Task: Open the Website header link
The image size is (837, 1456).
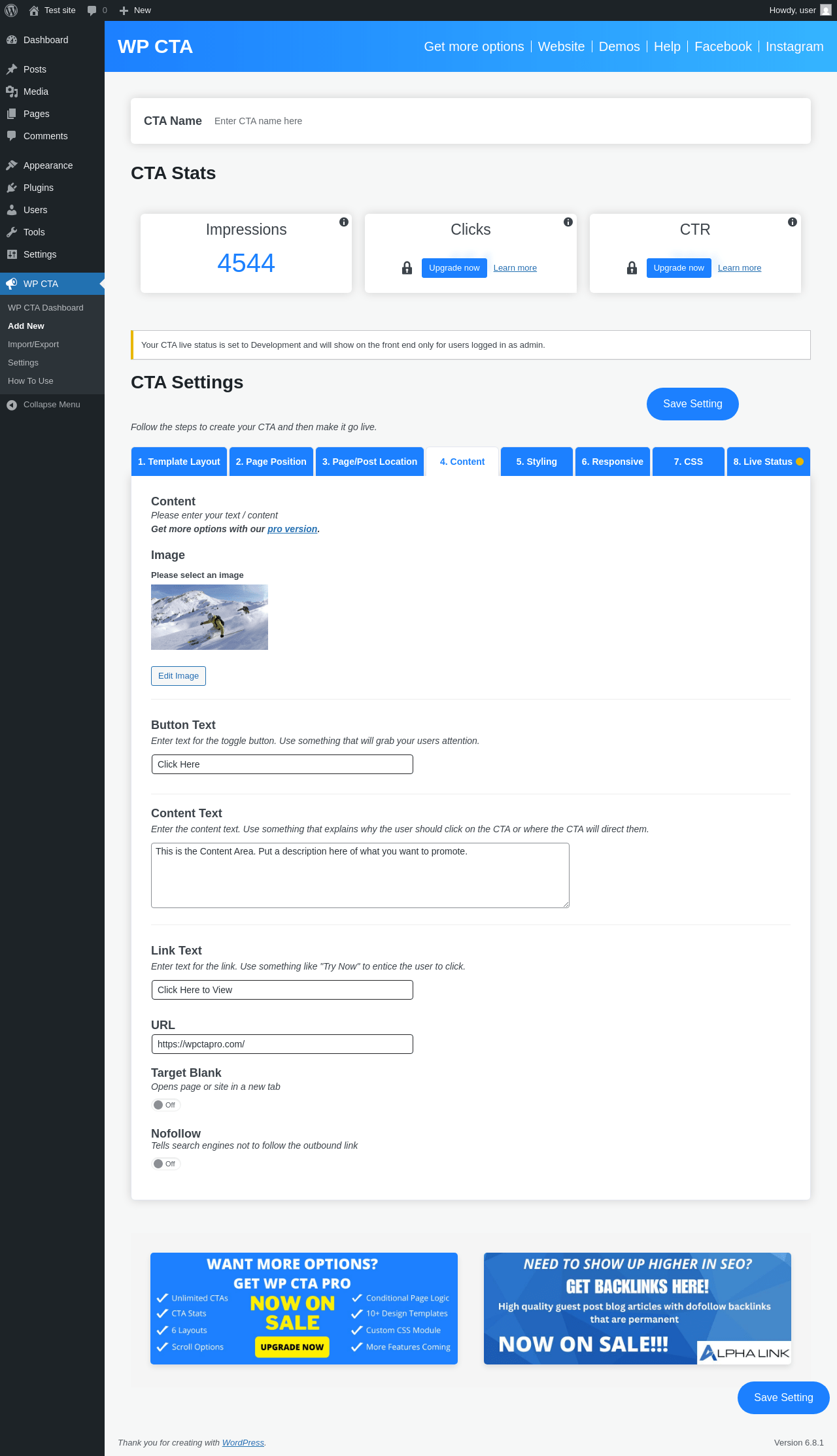Action: click(x=562, y=46)
